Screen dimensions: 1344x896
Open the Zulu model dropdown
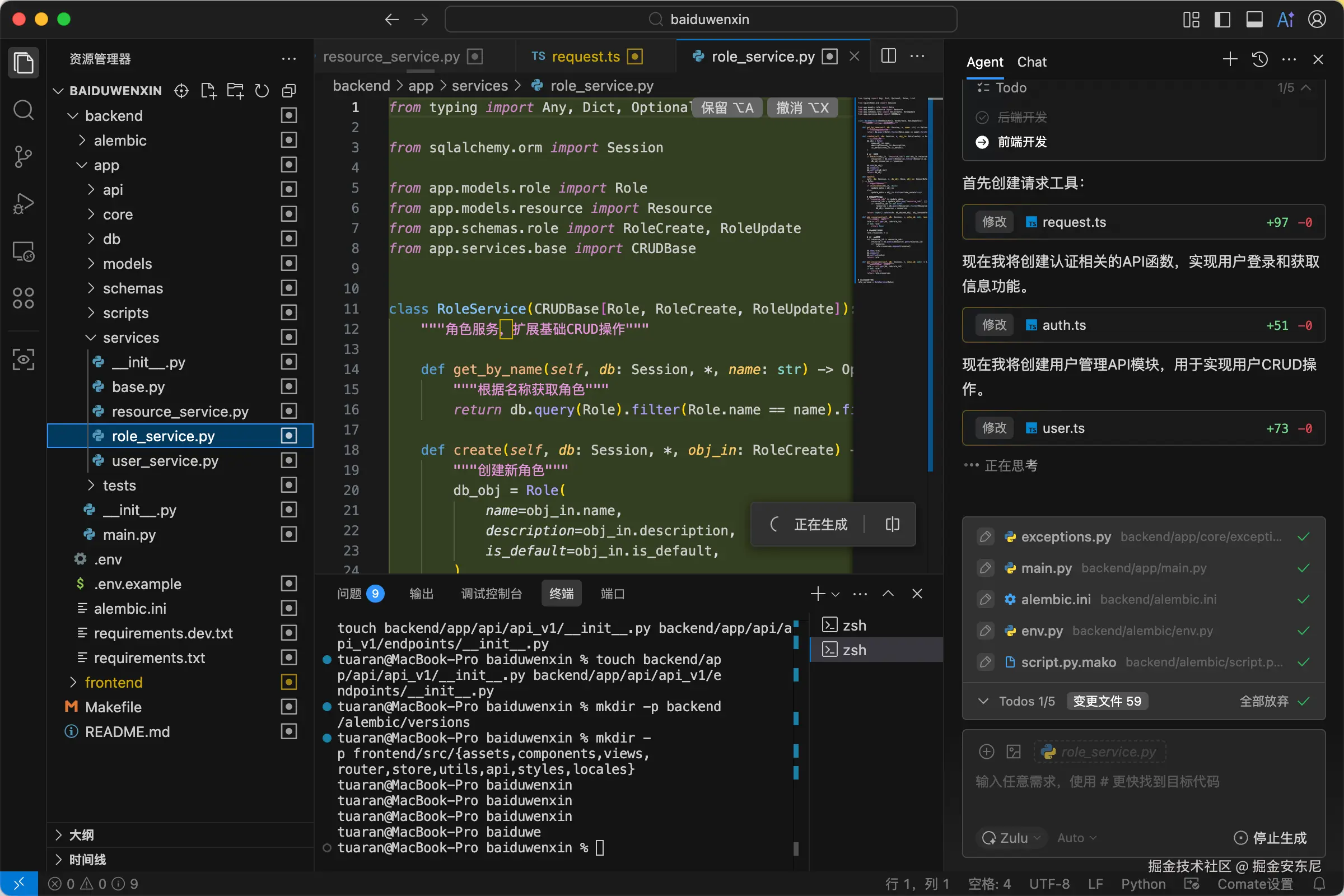[x=1012, y=838]
